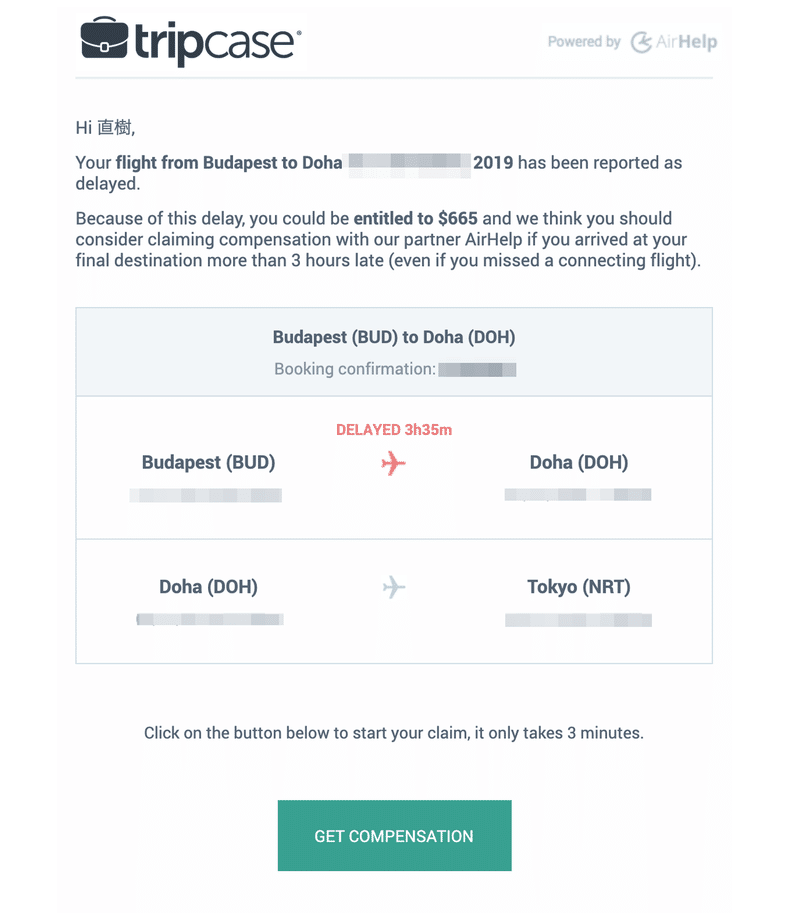Viewport: 800px width, 913px height.
Task: Click the 'flight from Budapest to Doha' bold text
Action: pos(229,163)
